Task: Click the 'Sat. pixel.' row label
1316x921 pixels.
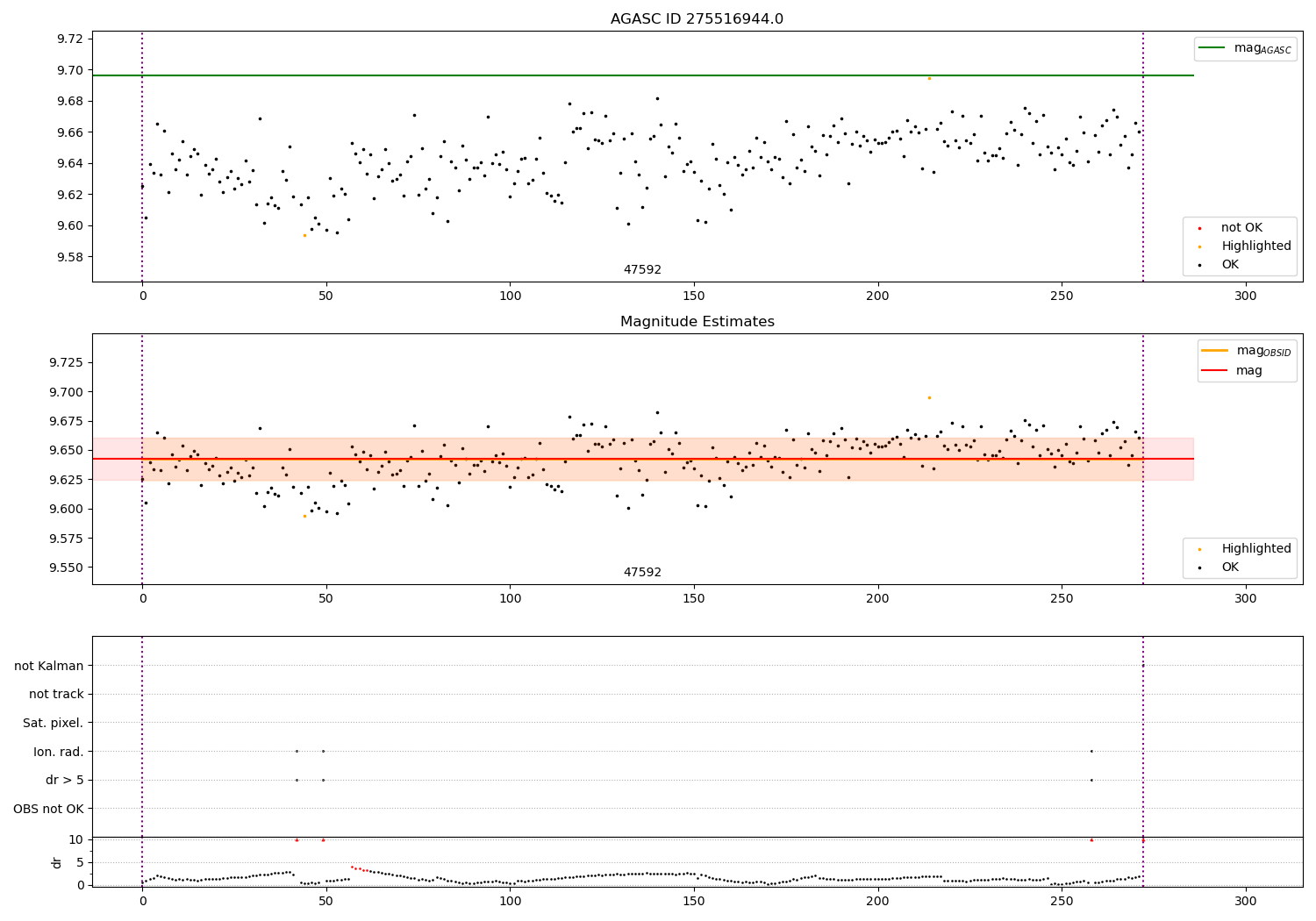Action: coord(54,723)
